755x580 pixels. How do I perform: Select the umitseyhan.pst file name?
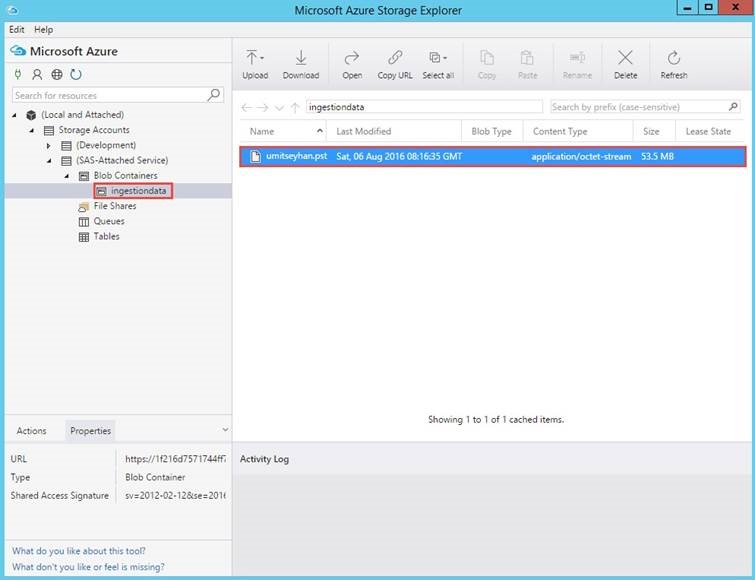296,156
